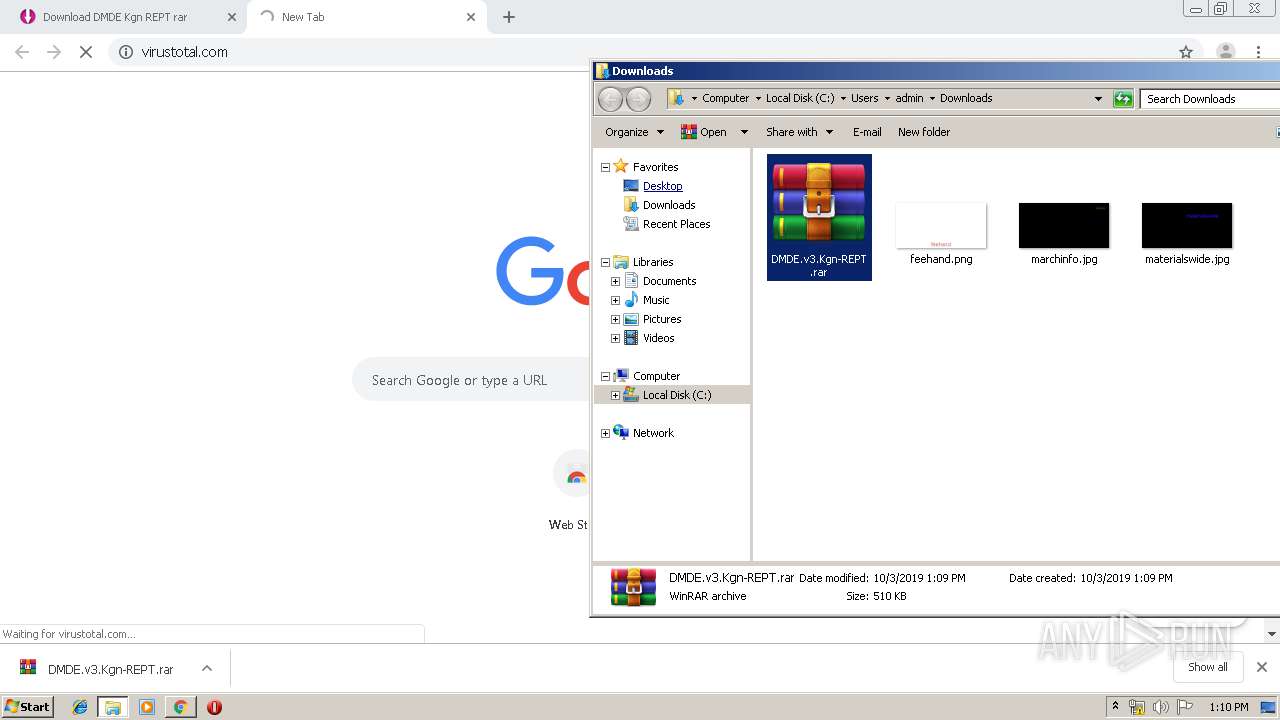Open the Share with menu
1280x720 pixels.
coord(799,132)
